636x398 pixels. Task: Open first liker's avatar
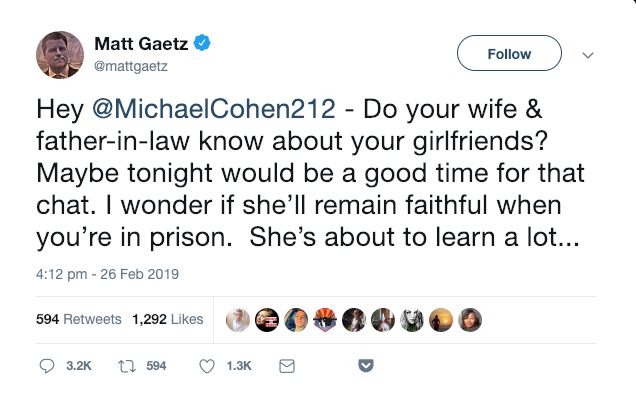(238, 320)
